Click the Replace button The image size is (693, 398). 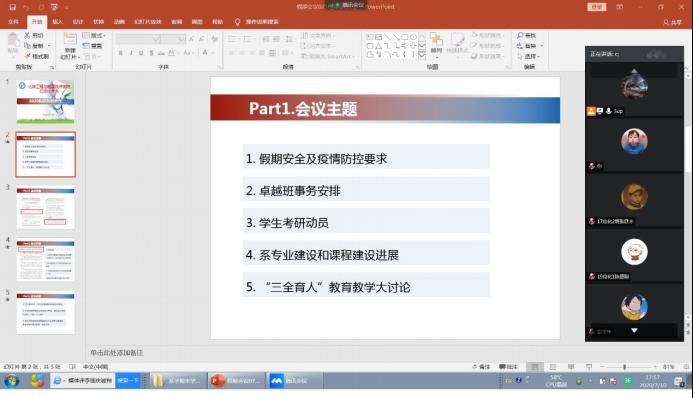(x=529, y=45)
